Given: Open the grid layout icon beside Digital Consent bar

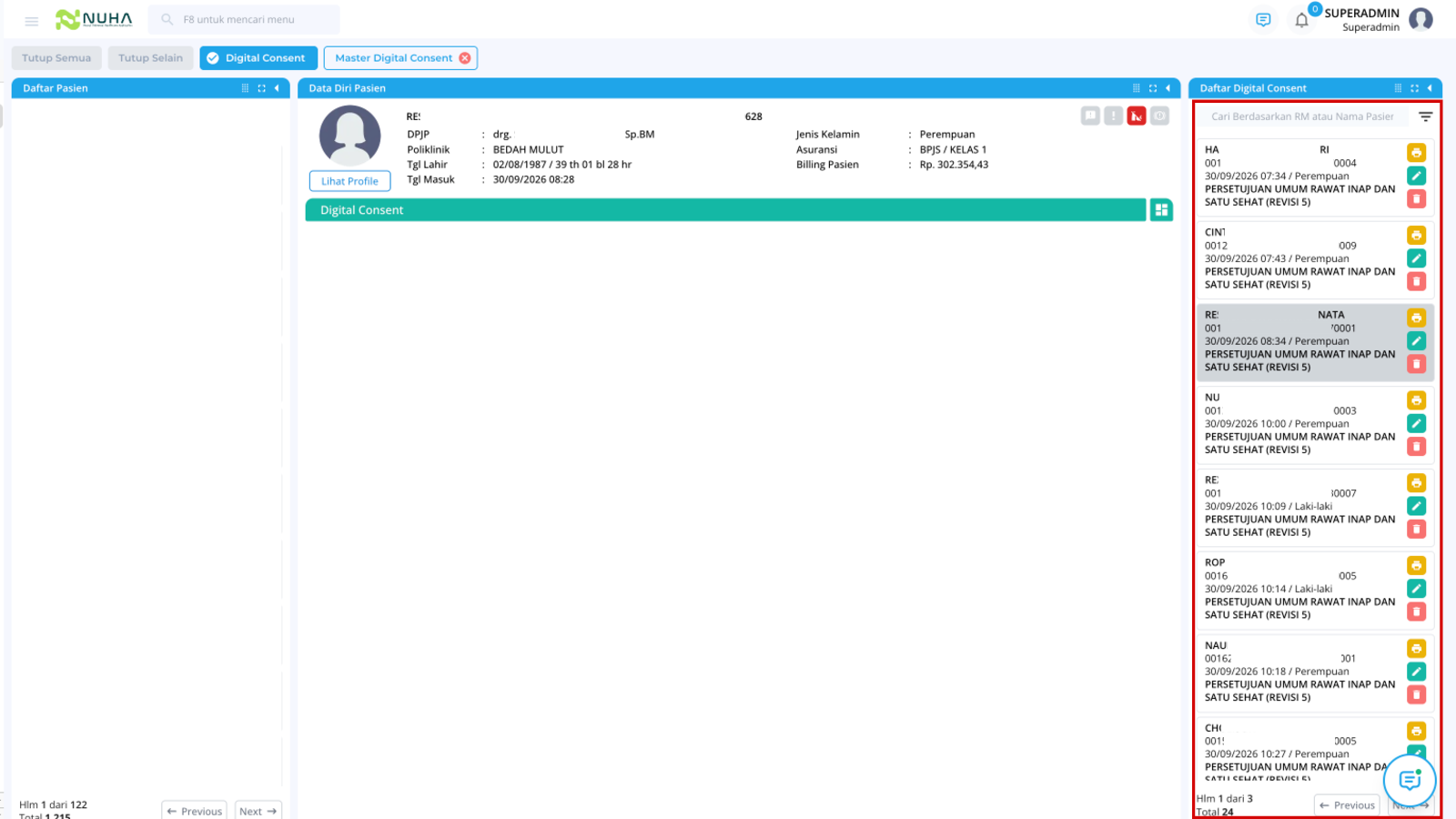Looking at the screenshot, I should (x=1161, y=210).
